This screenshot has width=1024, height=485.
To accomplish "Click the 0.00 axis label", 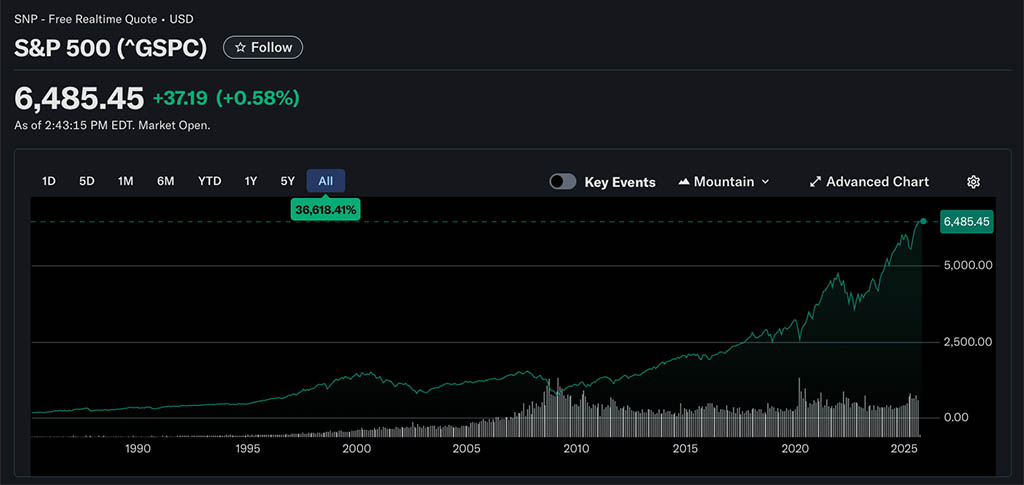I will [x=956, y=417].
